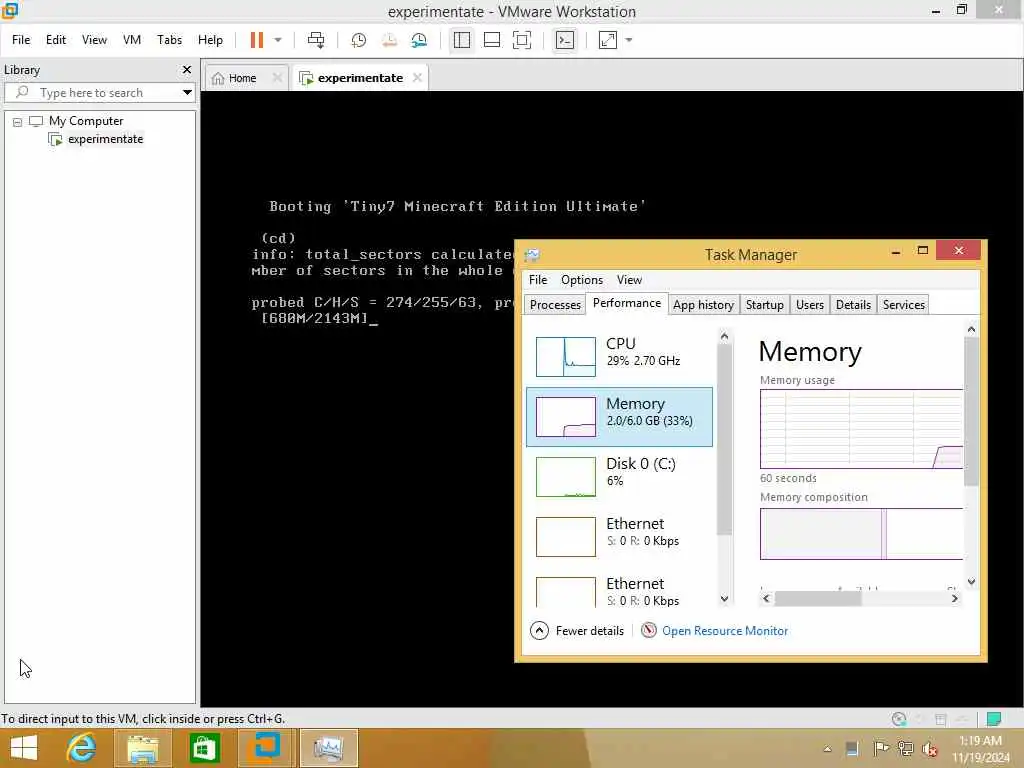Switch to the Startup tab
1024x768 pixels.
point(764,304)
